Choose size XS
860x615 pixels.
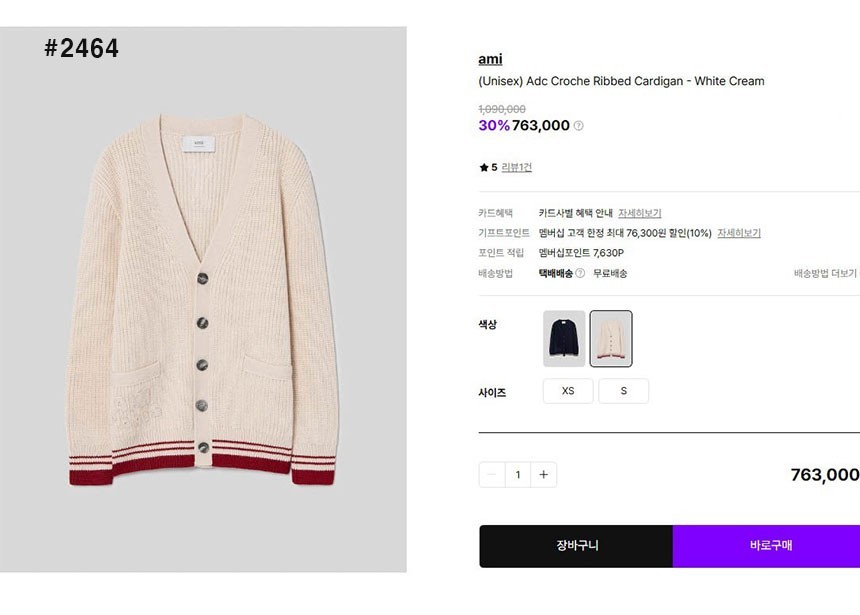568,391
